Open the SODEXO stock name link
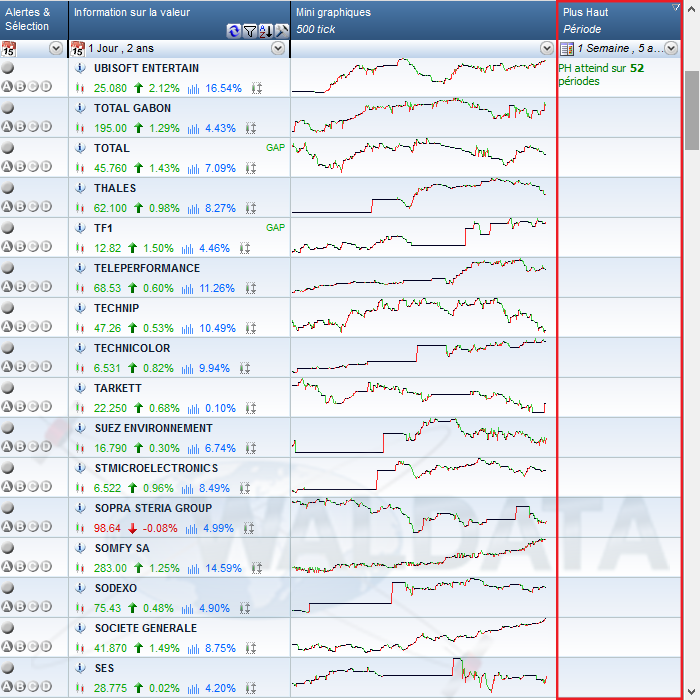This screenshot has height=700, width=700. pyautogui.click(x=116, y=588)
